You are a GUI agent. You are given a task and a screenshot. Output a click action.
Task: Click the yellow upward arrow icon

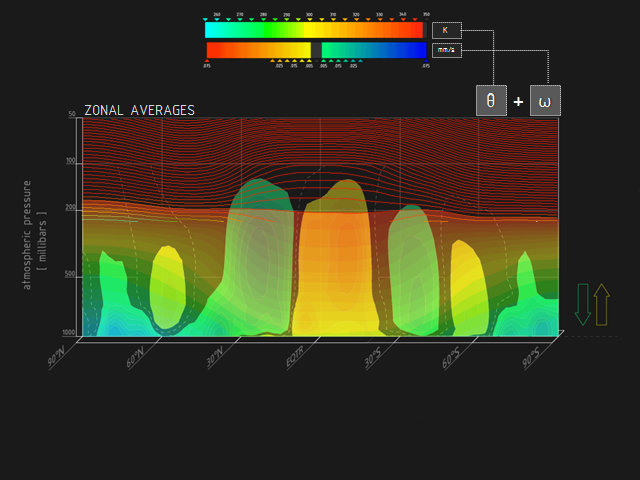pos(601,304)
